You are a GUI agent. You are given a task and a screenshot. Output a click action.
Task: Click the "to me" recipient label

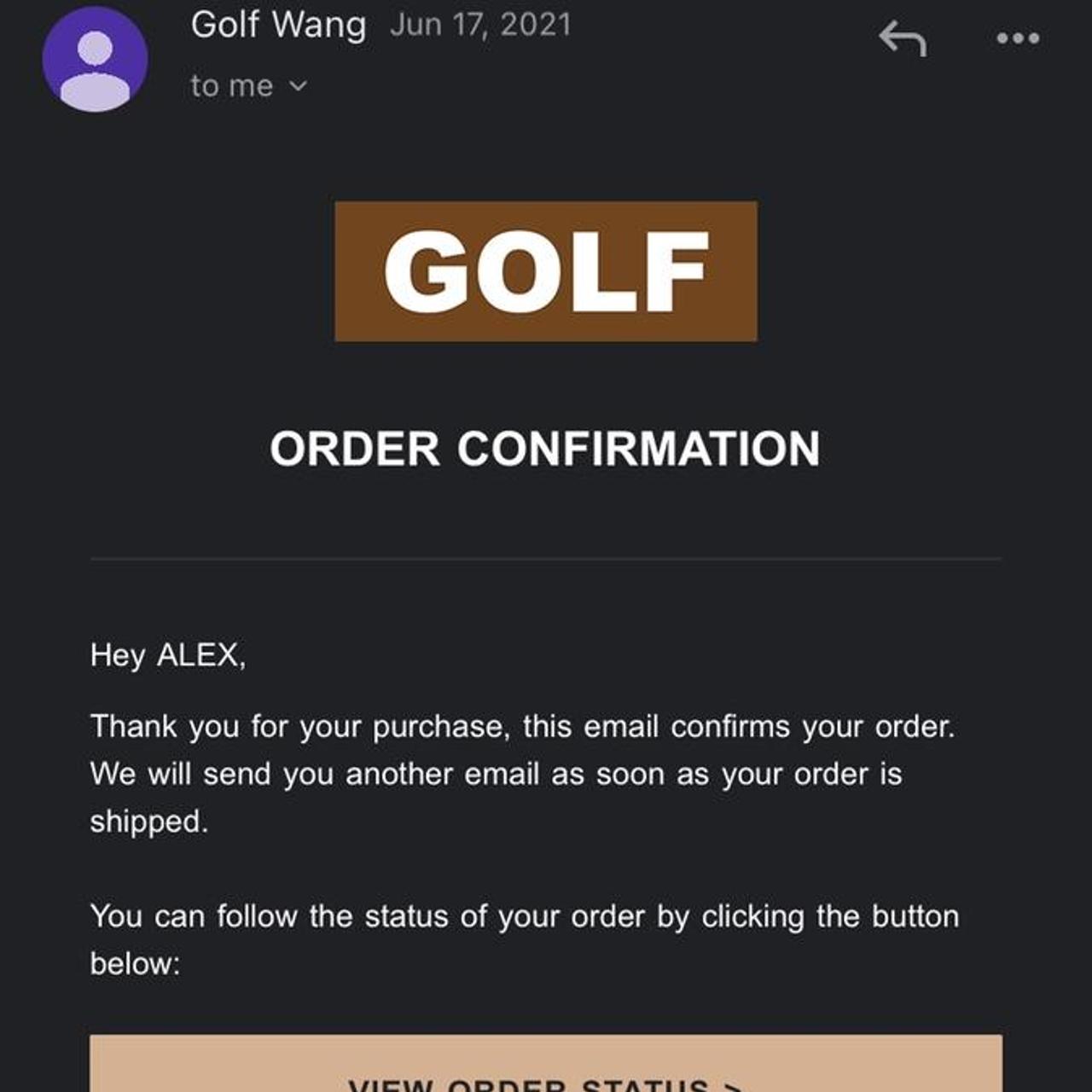231,86
